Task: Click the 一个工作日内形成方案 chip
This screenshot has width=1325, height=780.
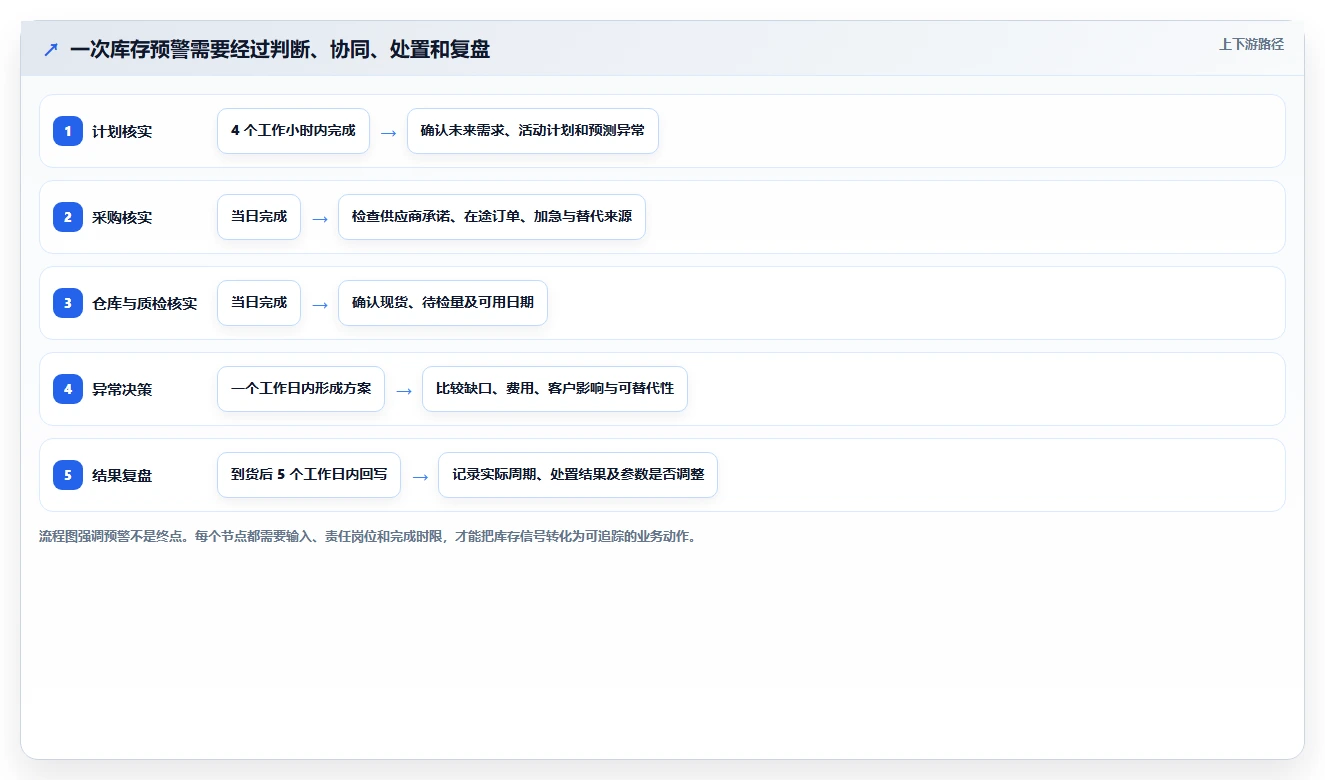Action: (301, 389)
